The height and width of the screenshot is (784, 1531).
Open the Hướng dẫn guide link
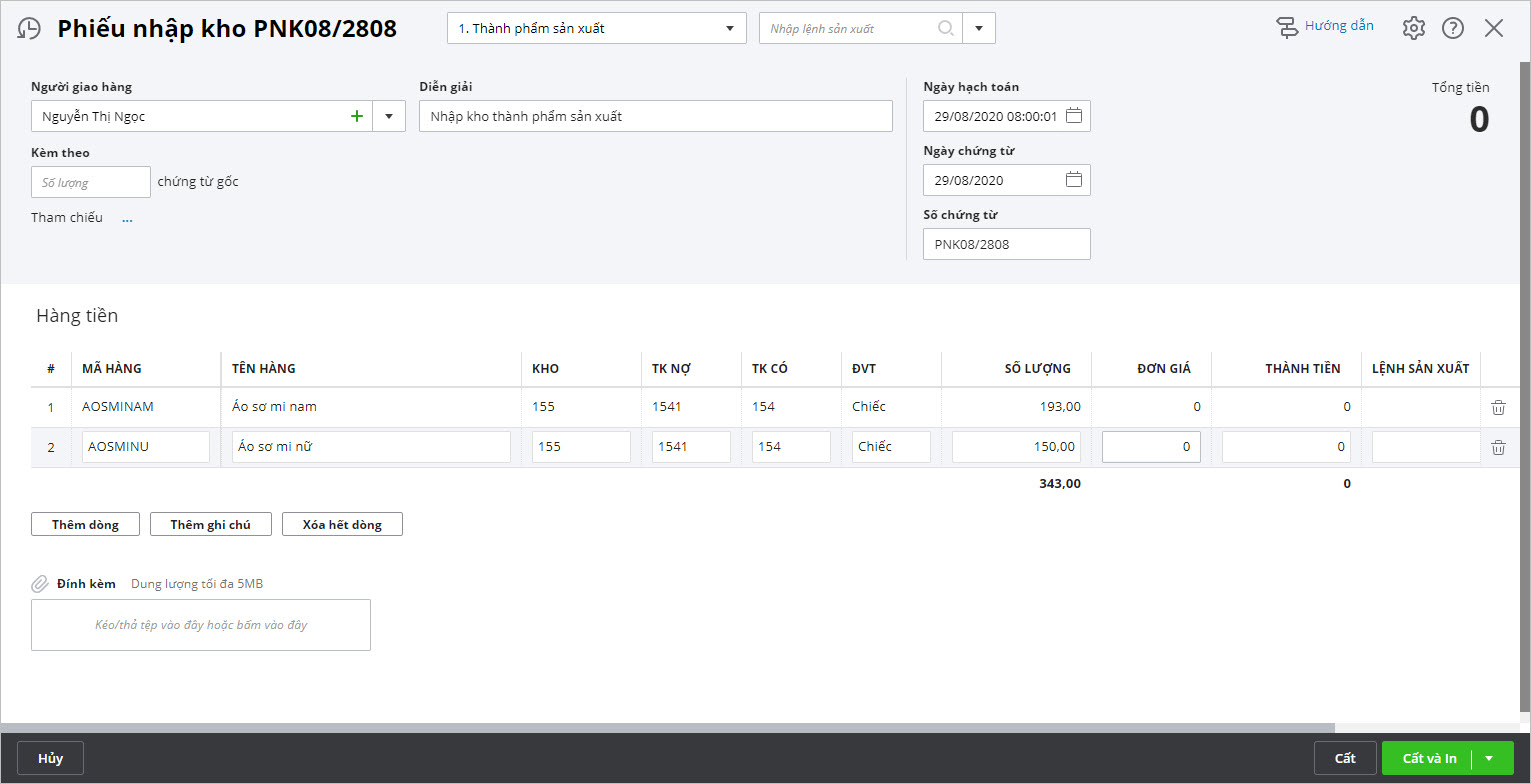[1326, 26]
